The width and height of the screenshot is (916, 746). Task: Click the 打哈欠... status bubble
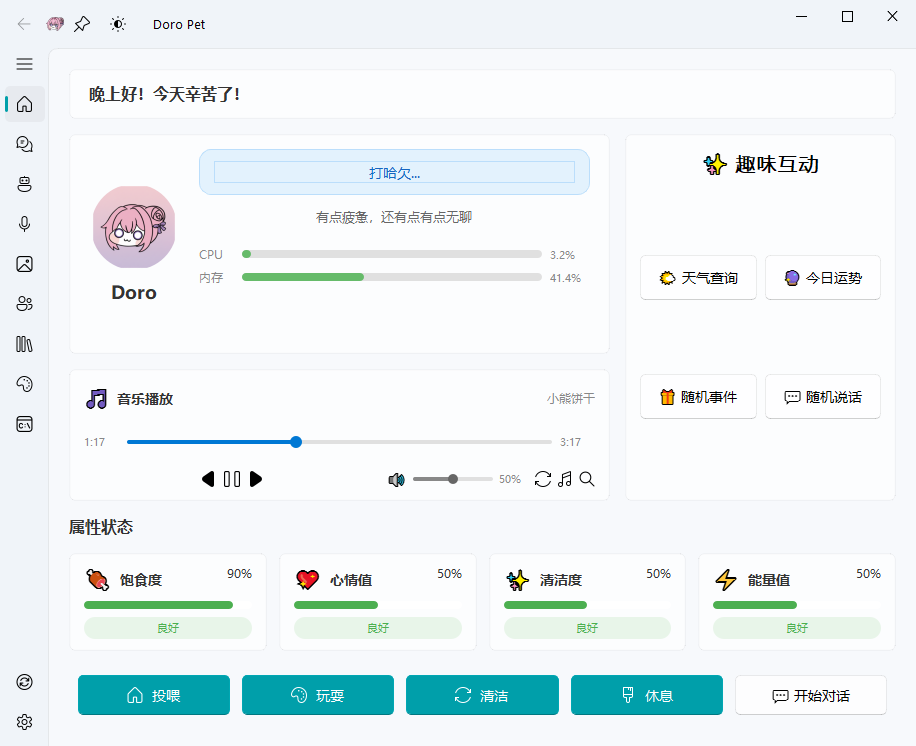pyautogui.click(x=394, y=172)
